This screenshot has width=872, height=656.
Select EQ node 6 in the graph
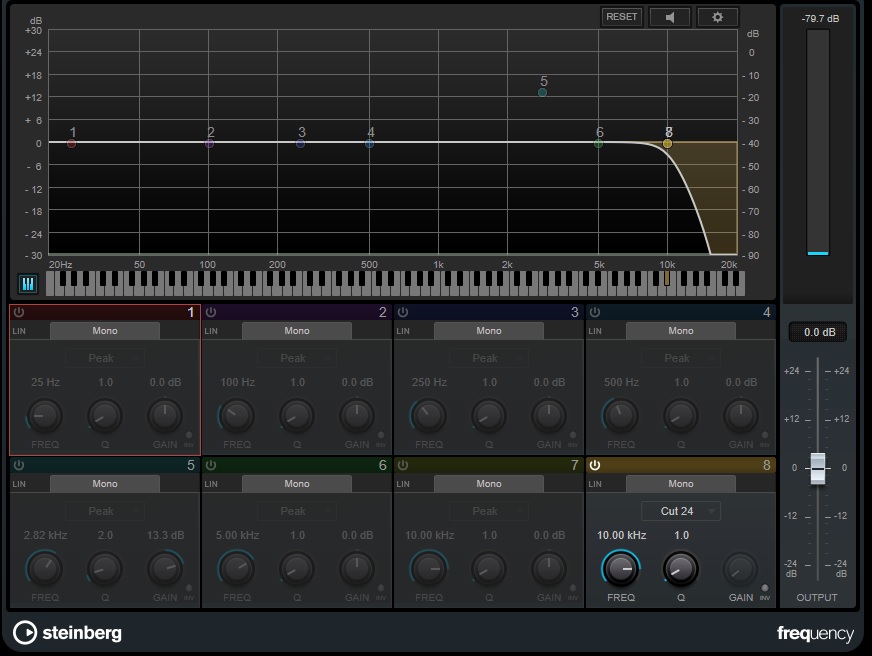[x=598, y=143]
